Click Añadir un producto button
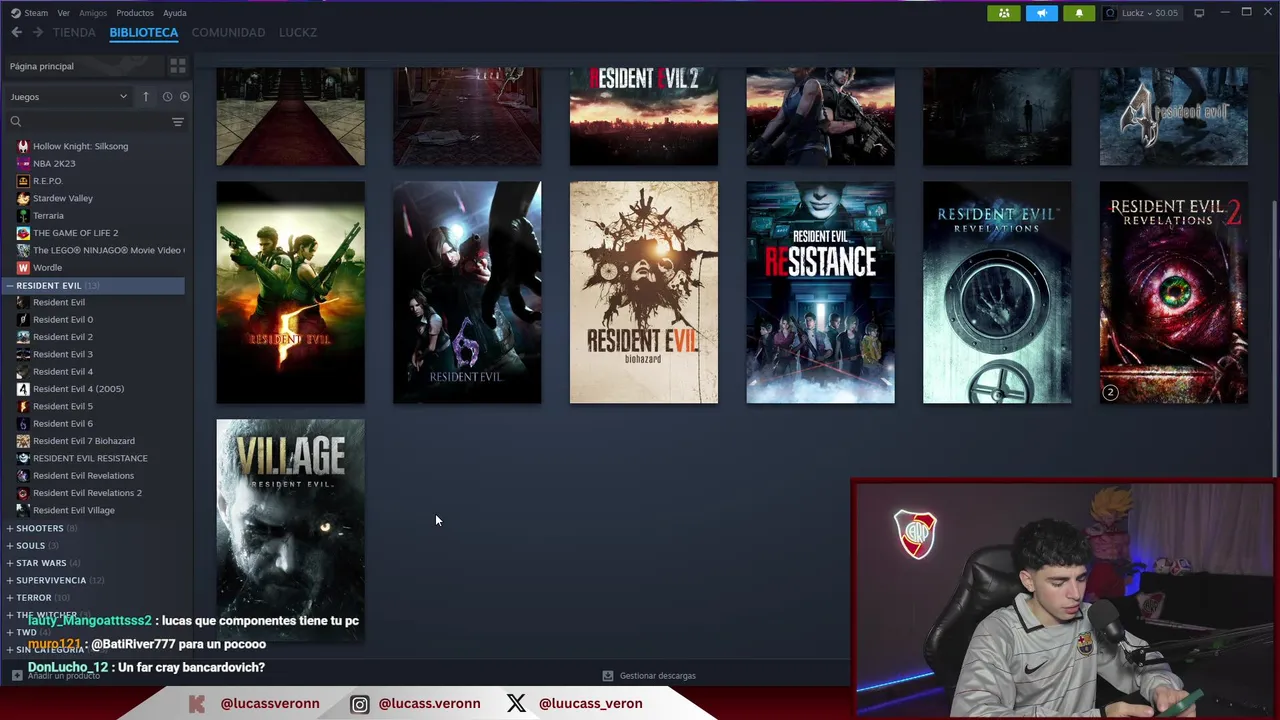Viewport: 1280px width, 720px height. 56,676
